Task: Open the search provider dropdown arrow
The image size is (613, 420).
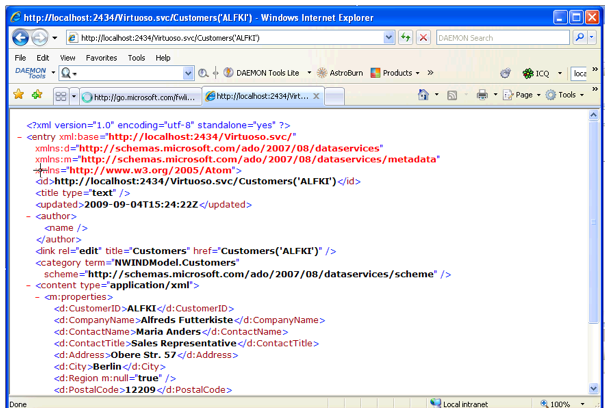Action: 592,38
